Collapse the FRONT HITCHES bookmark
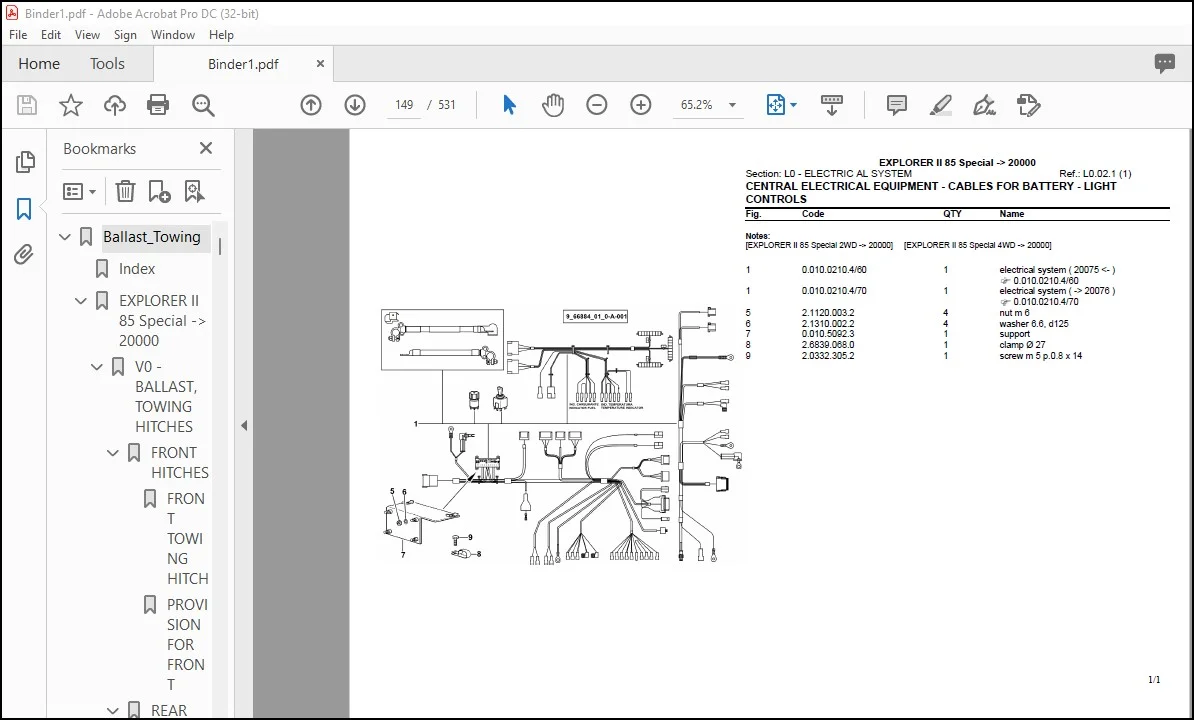Screen dimensions: 1194x720 113,453
